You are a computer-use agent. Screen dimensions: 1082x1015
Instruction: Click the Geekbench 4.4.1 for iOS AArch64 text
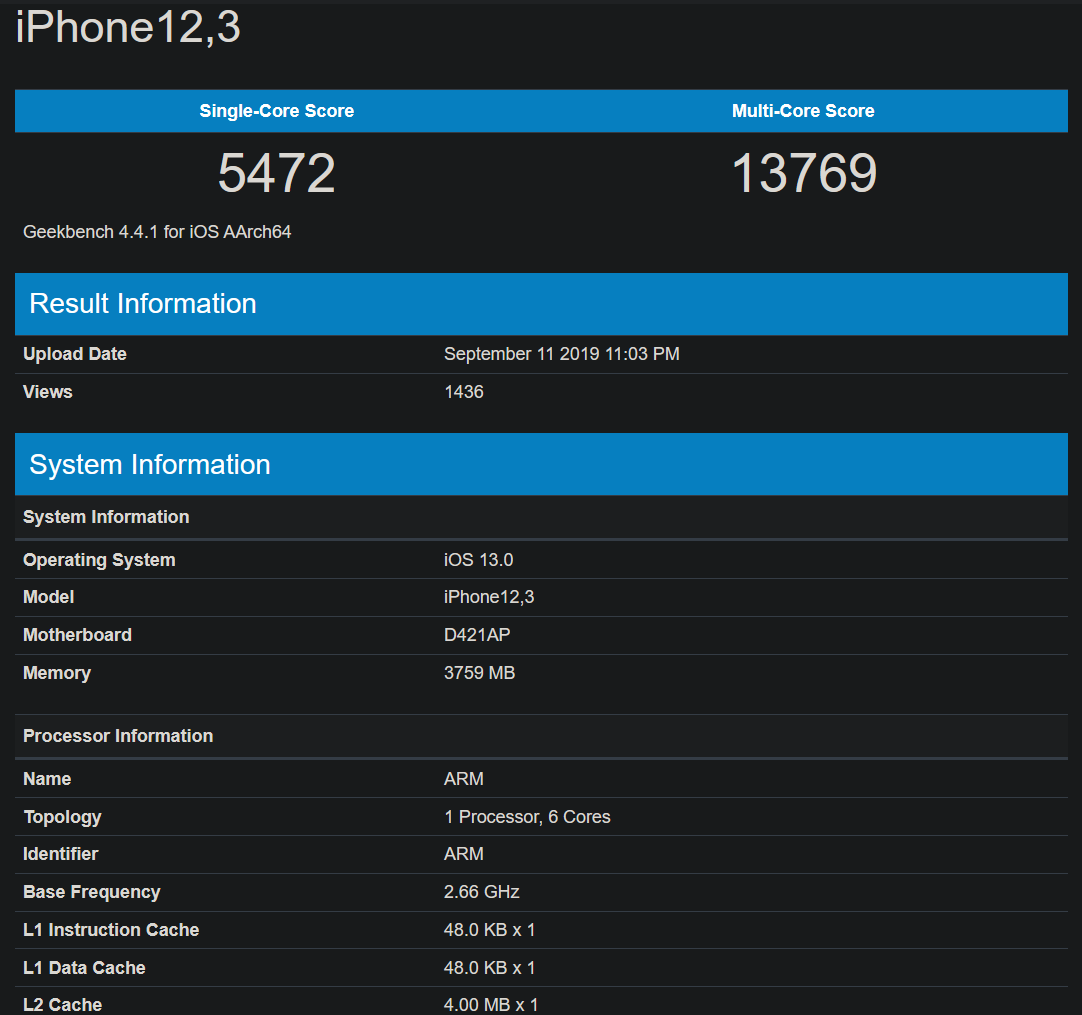[157, 232]
